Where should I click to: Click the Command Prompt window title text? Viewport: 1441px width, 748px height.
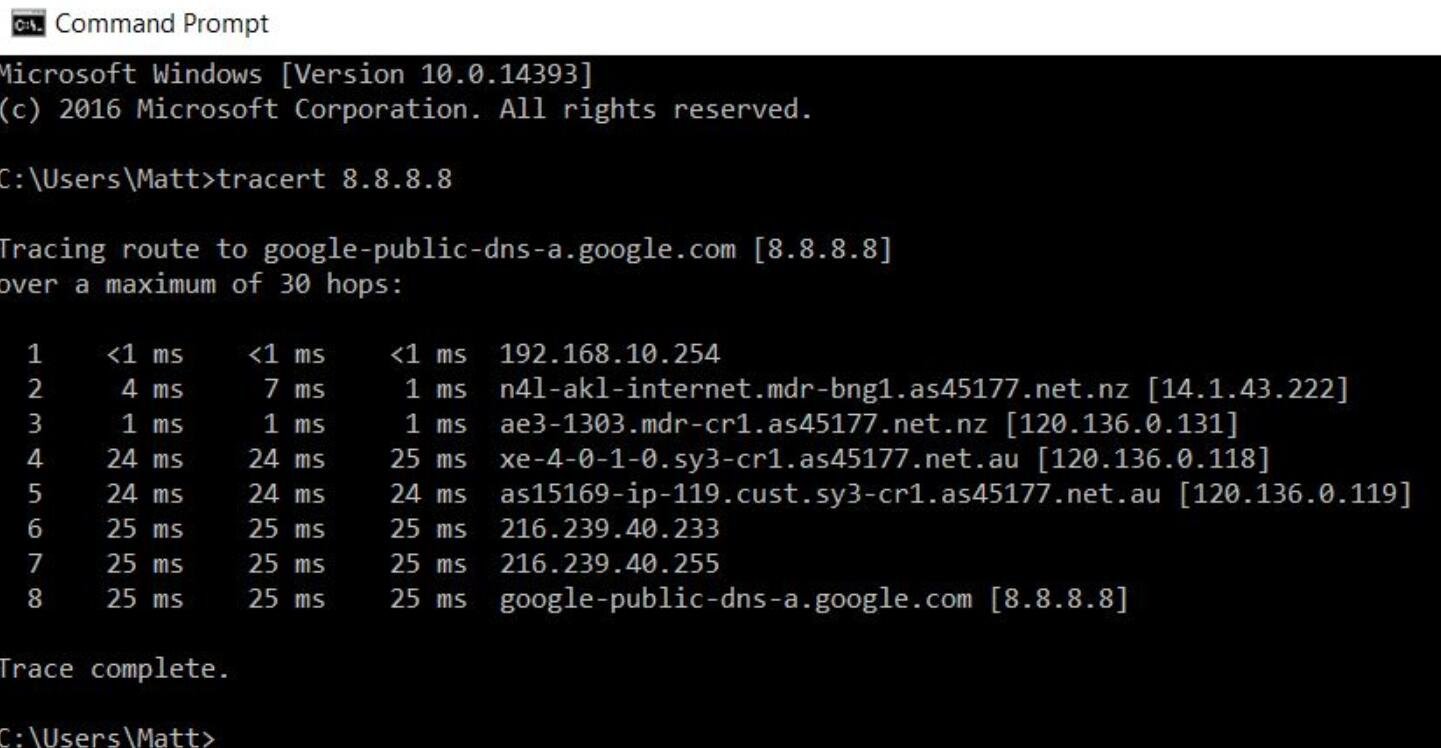pyautogui.click(x=162, y=24)
